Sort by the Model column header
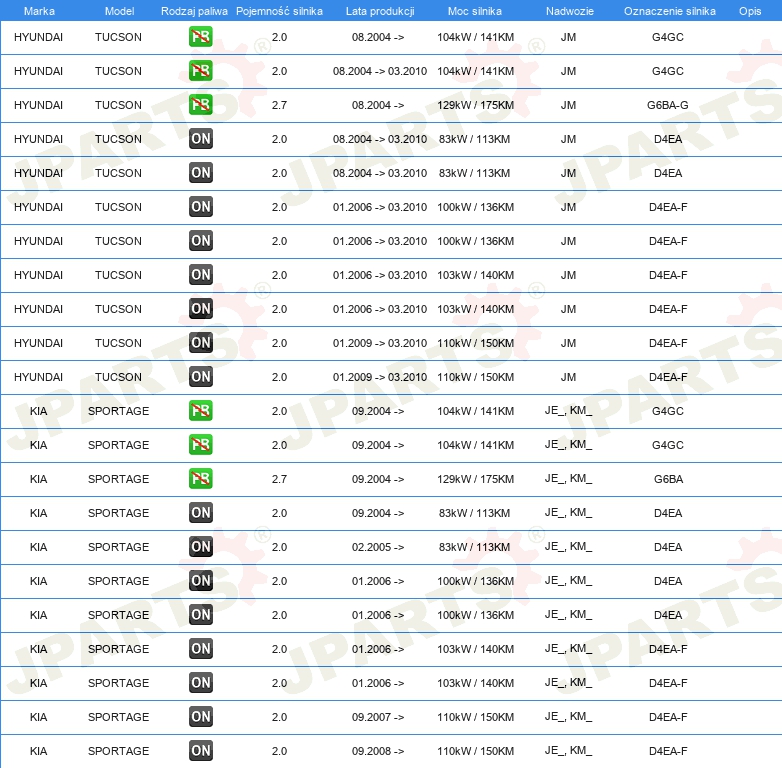 pyautogui.click(x=119, y=11)
